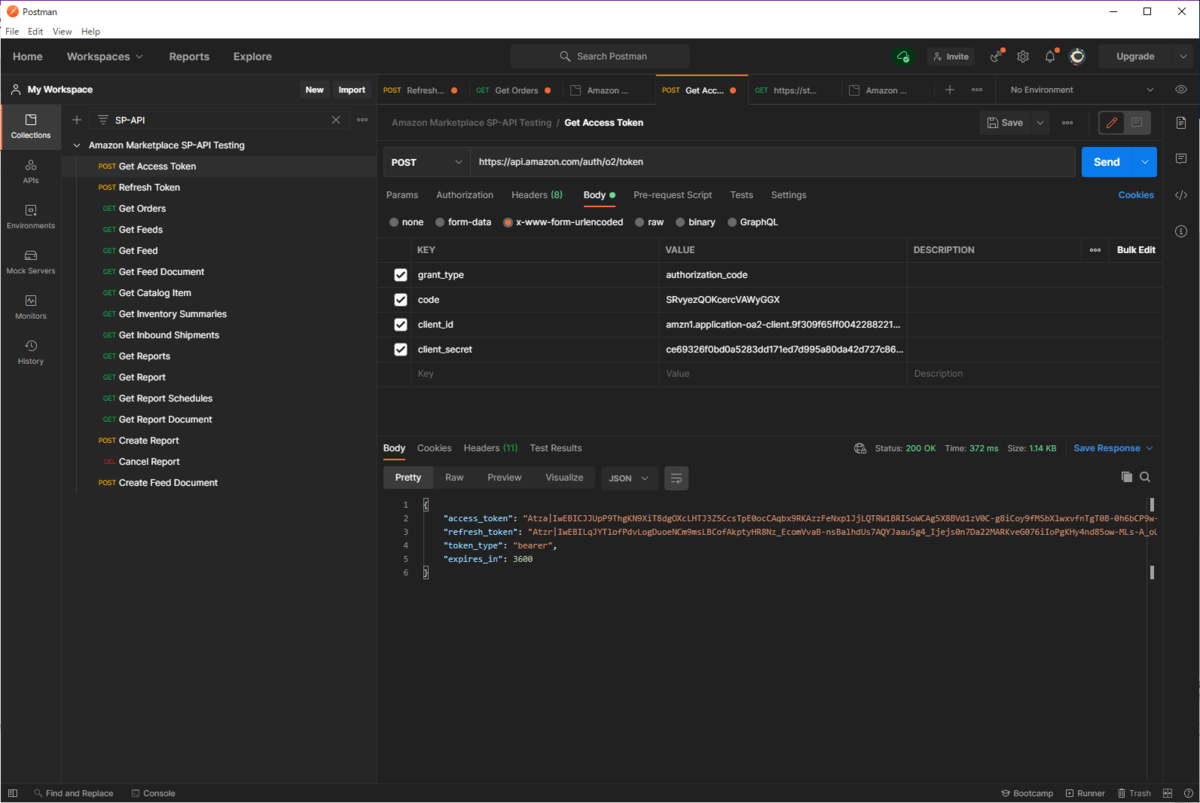Open the View menu in menu bar
This screenshot has width=1200, height=803.
[62, 32]
